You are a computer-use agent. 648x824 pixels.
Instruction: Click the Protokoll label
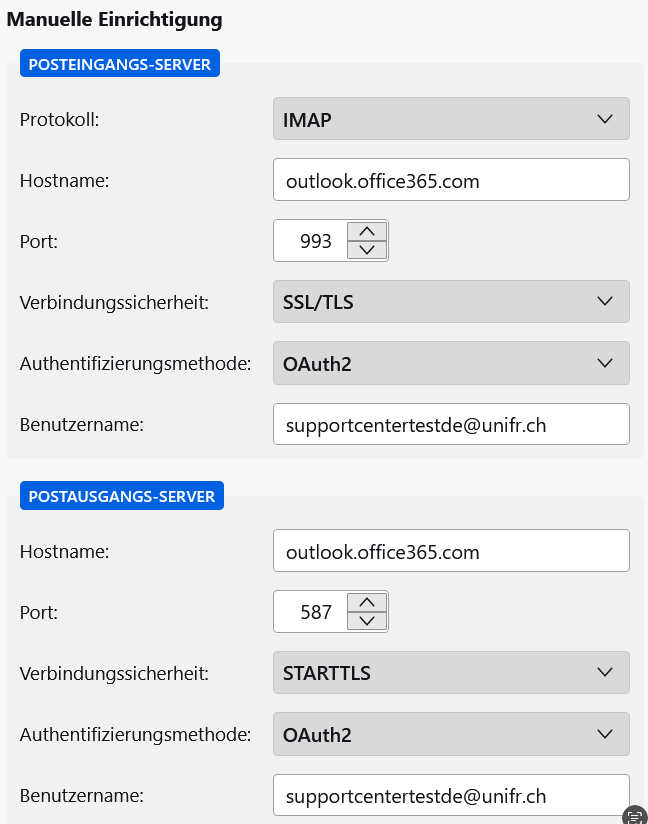click(66, 119)
